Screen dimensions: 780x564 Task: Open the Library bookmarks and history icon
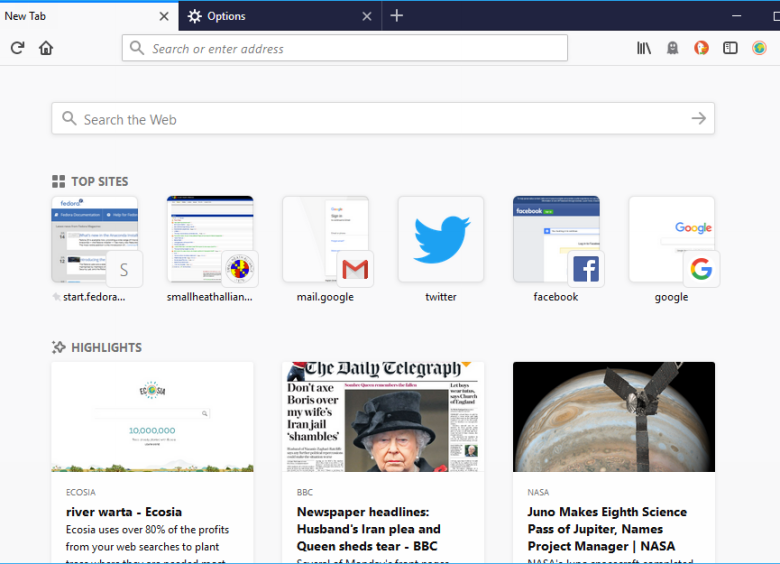644,48
